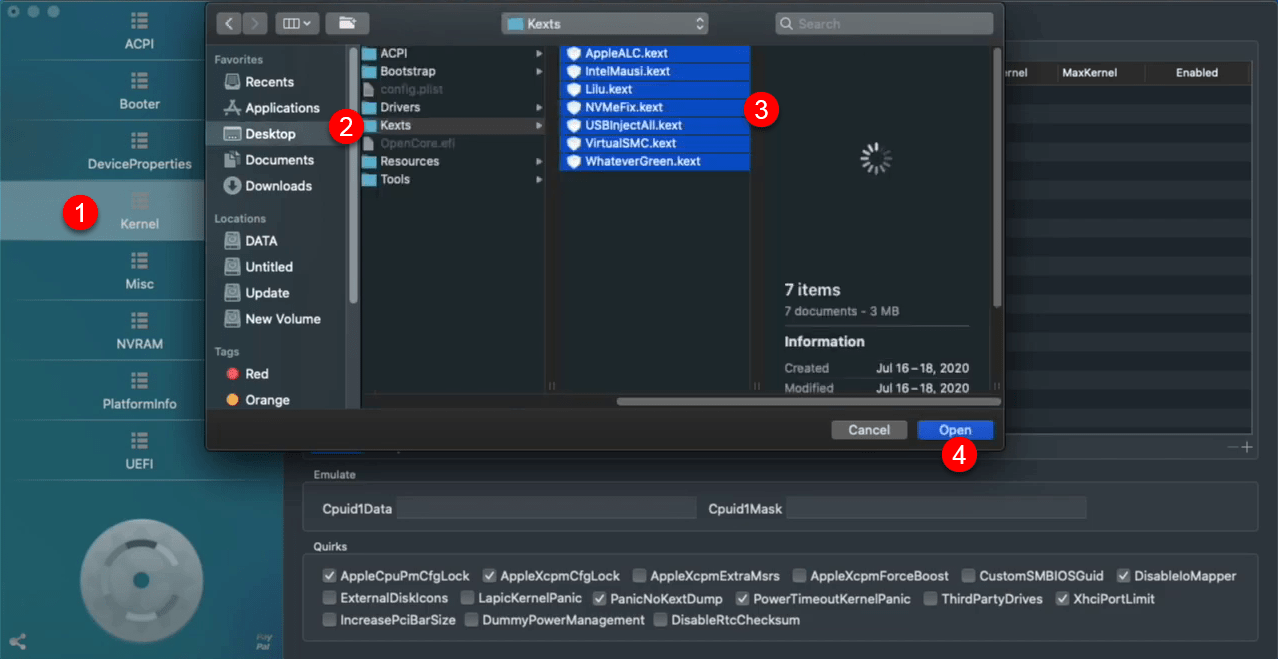Toggle the AppleCpuPmCfgLock quirk checkbox
Viewport: 1278px width, 659px height.
tap(330, 576)
